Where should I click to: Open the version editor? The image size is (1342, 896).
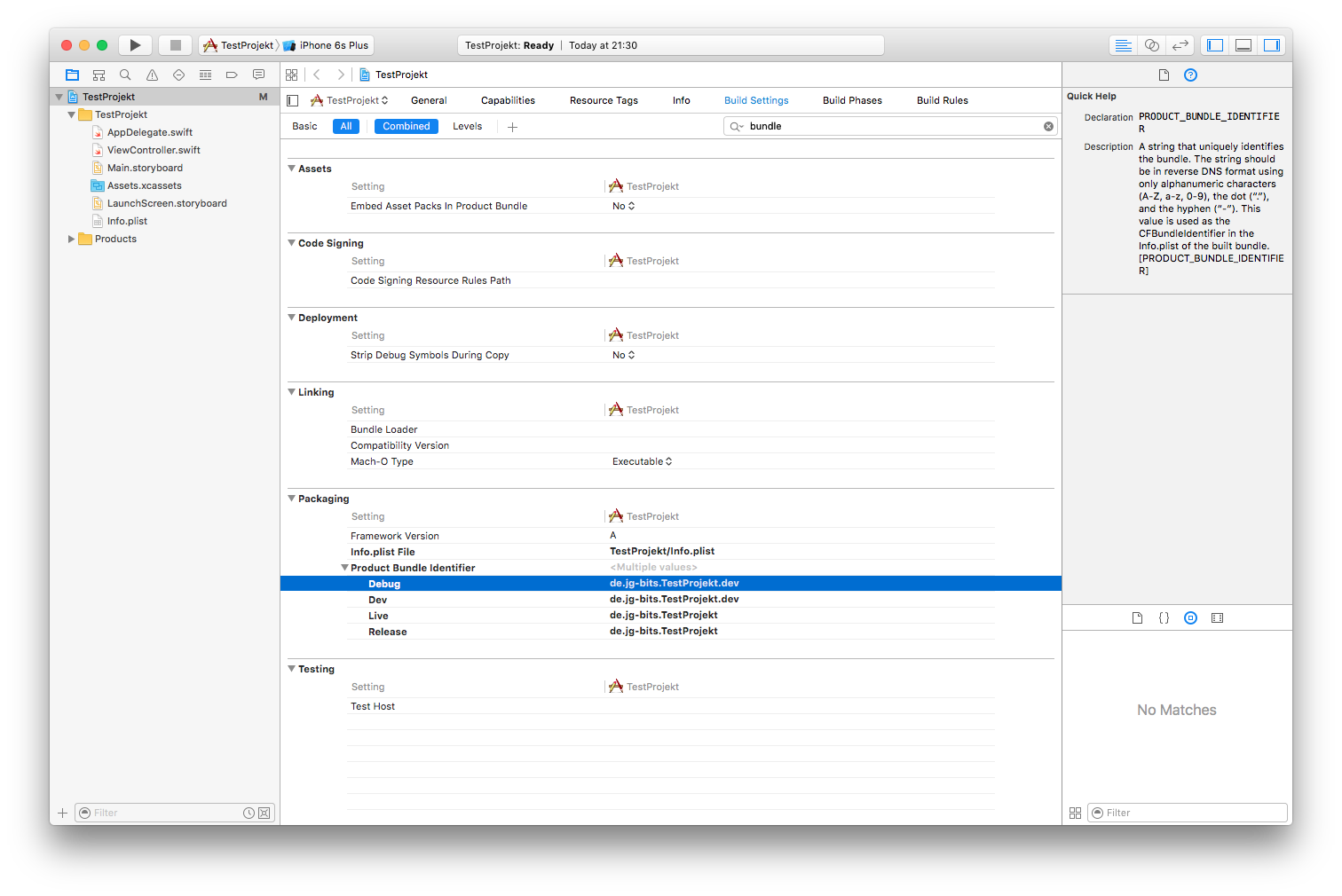click(x=1180, y=45)
